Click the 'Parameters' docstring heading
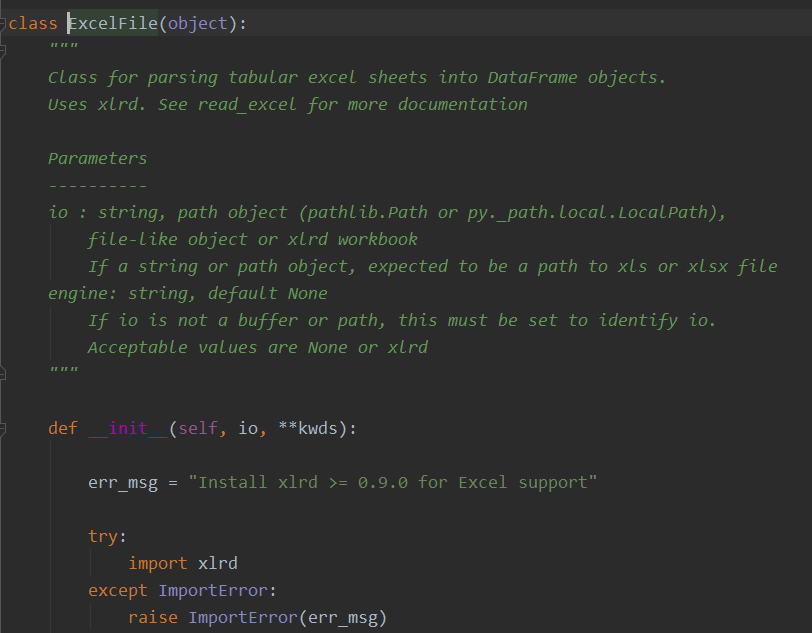The height and width of the screenshot is (633, 812). [98, 159]
